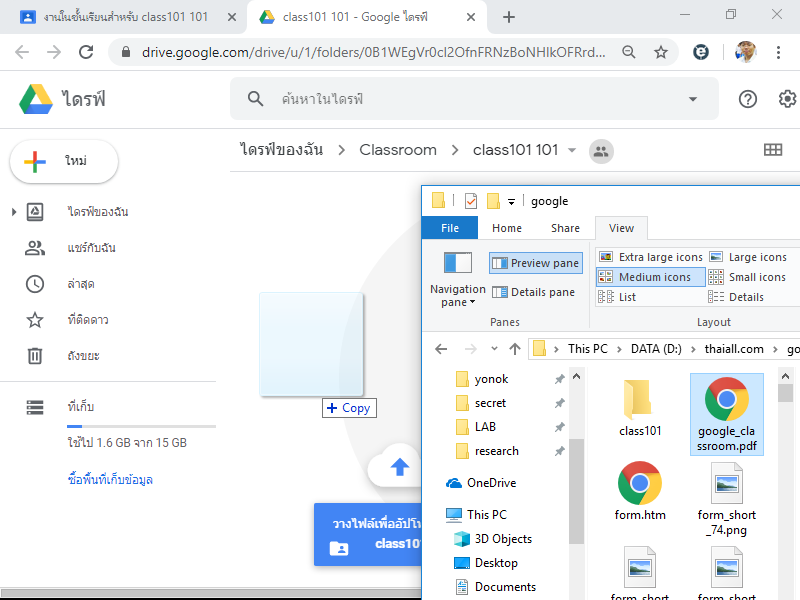Toggle the Preview pane

536,263
